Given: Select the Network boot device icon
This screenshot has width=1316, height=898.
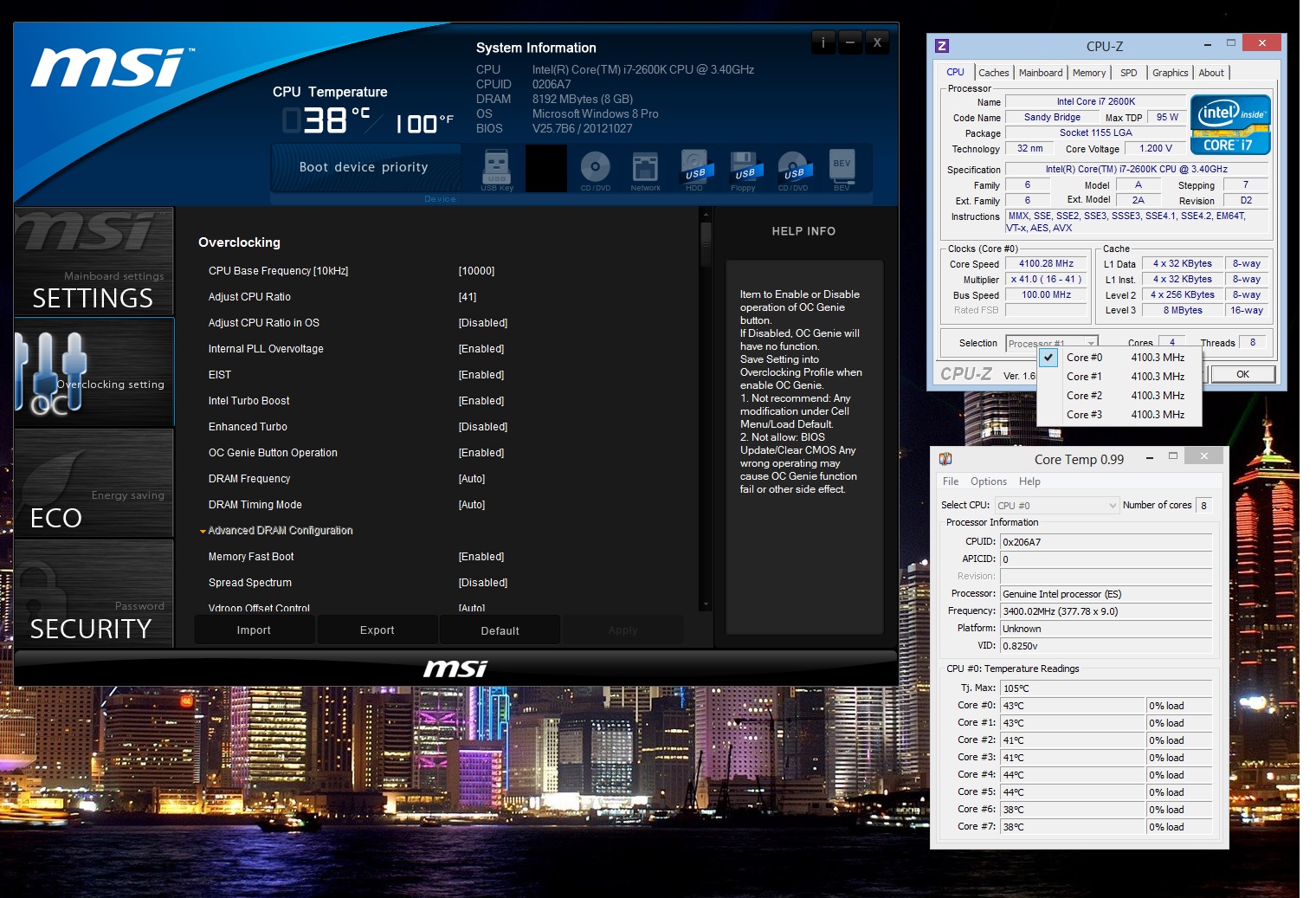Looking at the screenshot, I should [645, 170].
